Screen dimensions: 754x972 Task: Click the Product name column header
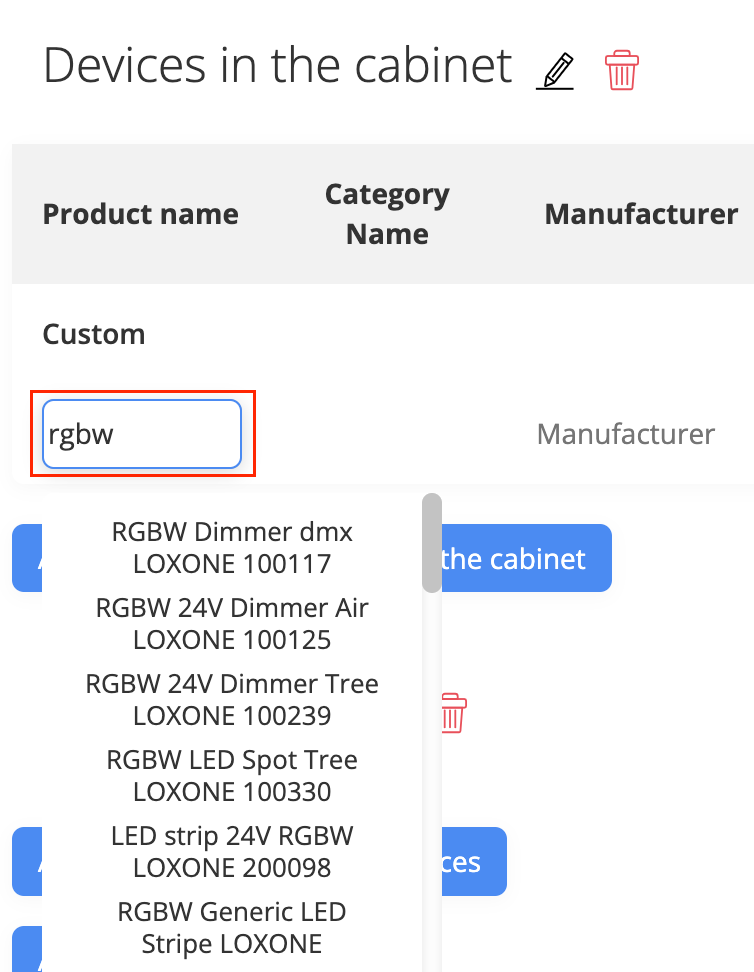141,214
